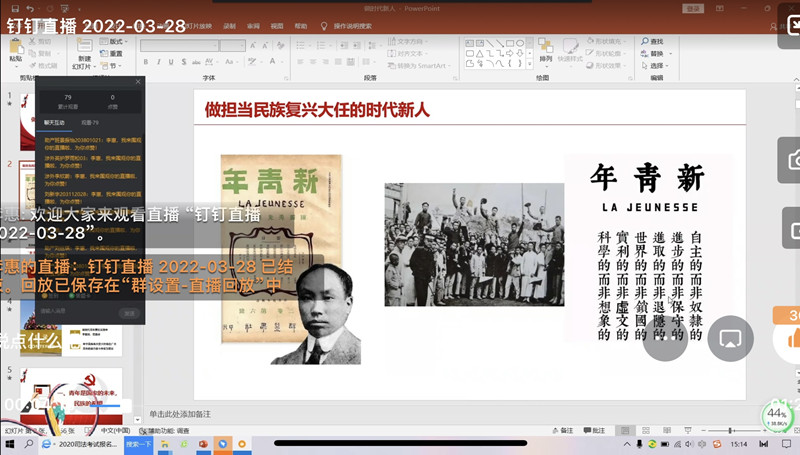
Task: Center text in paragraph group
Action: click(x=313, y=62)
